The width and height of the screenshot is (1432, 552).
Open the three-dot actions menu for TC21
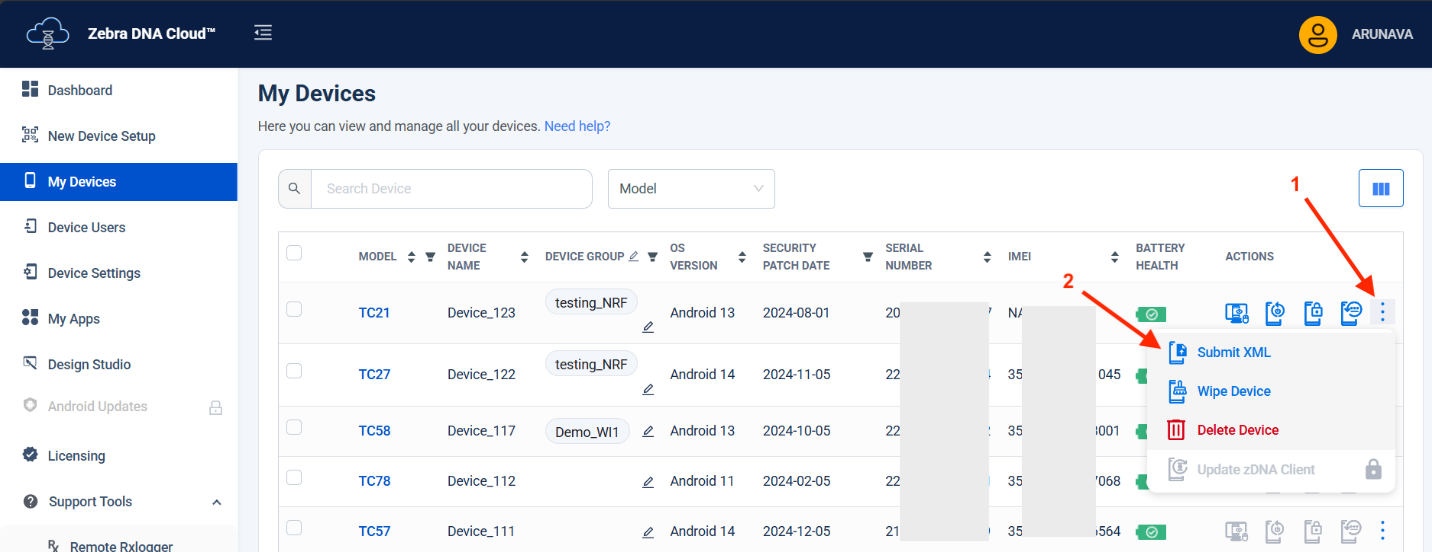[x=1382, y=312]
